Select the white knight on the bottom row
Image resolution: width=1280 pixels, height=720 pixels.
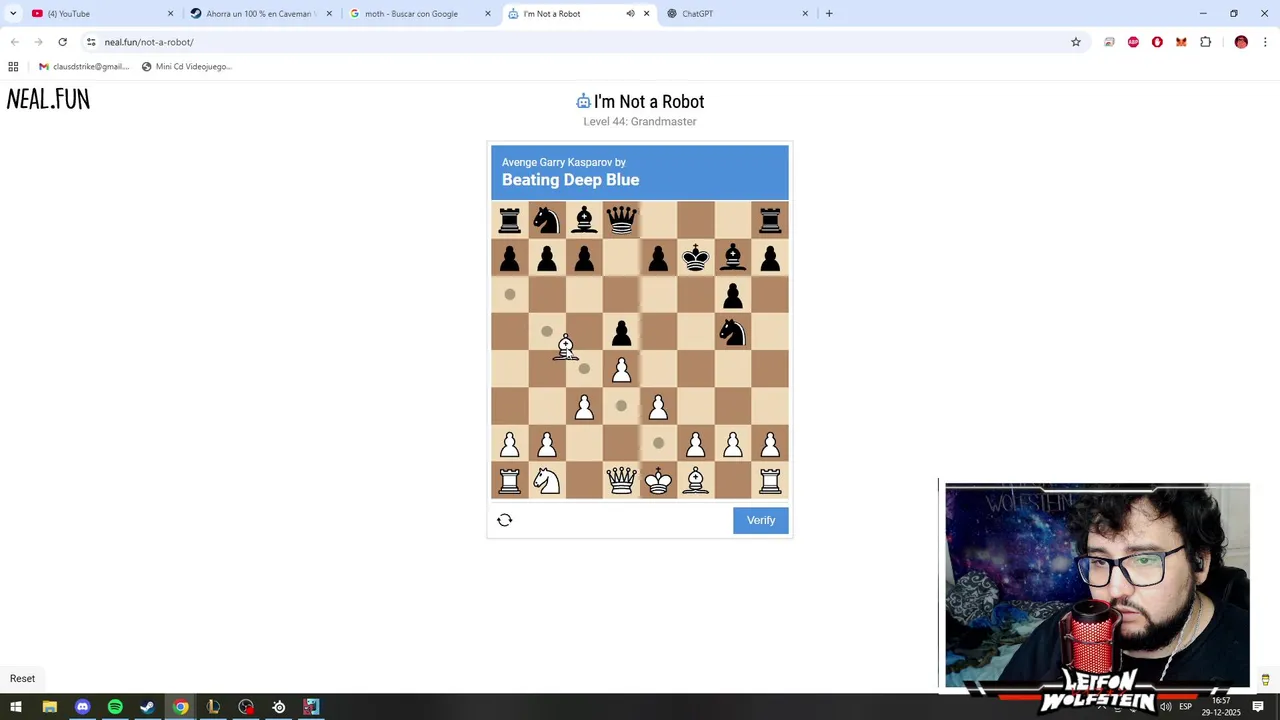[x=547, y=481]
